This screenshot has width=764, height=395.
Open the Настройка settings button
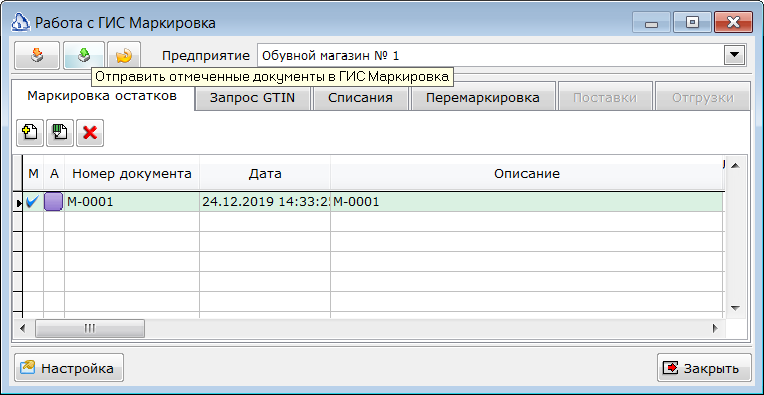tap(69, 368)
